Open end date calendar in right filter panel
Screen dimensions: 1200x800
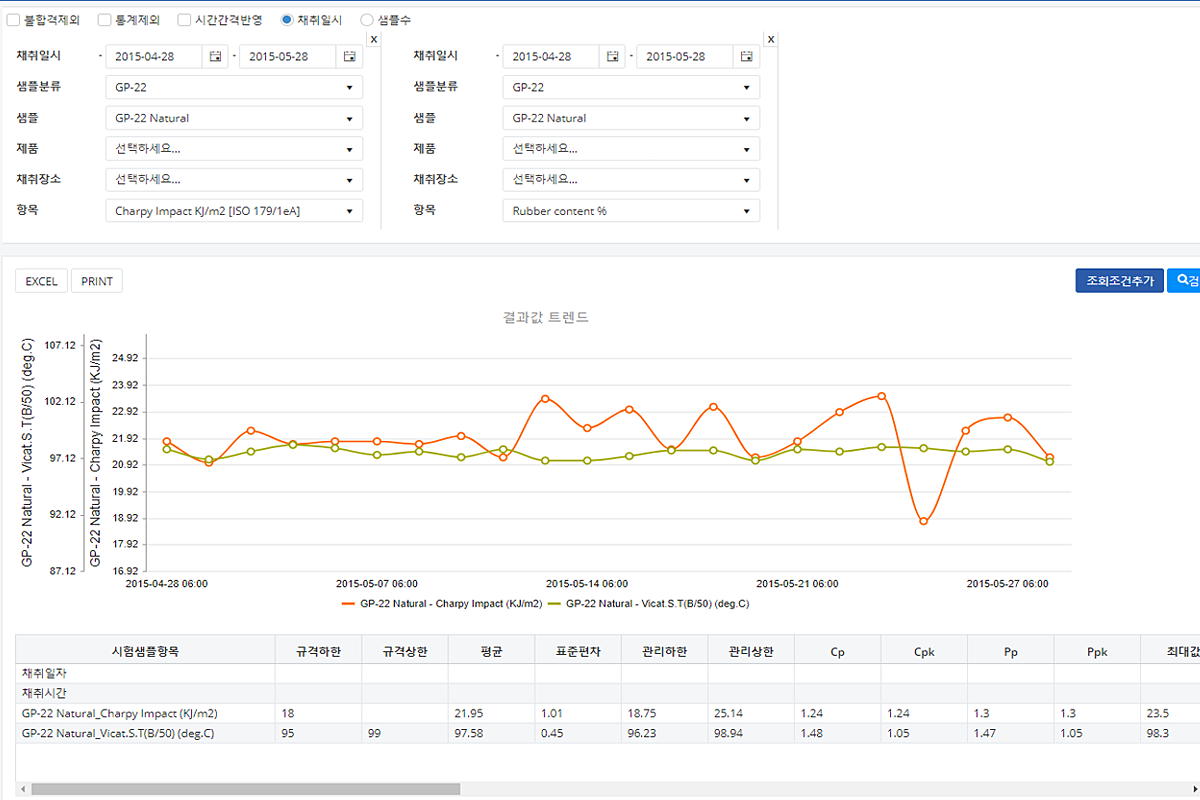point(746,57)
